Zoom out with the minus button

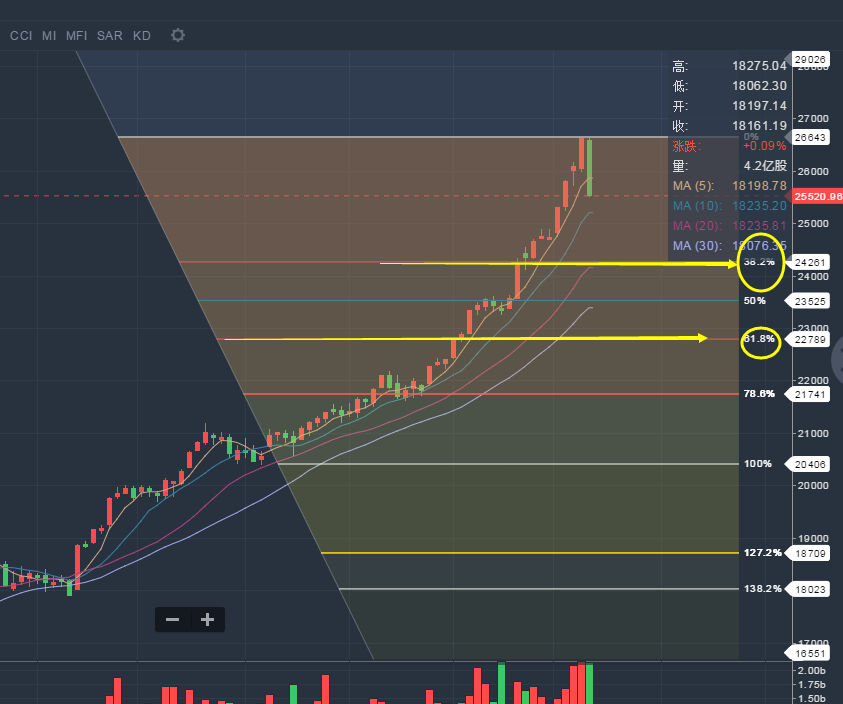(x=172, y=619)
